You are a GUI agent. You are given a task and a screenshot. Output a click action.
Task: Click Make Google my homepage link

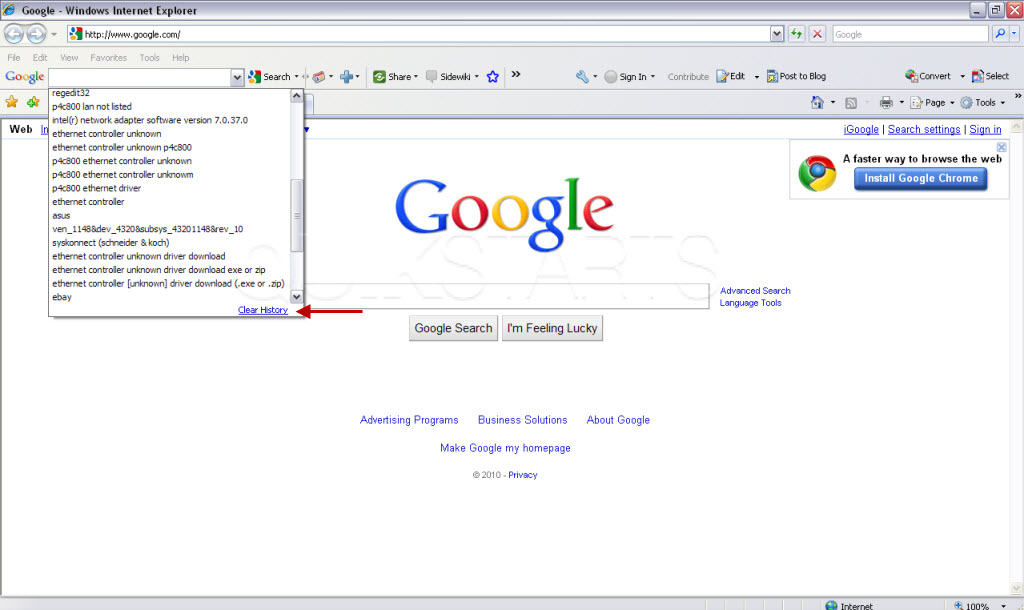pos(505,448)
